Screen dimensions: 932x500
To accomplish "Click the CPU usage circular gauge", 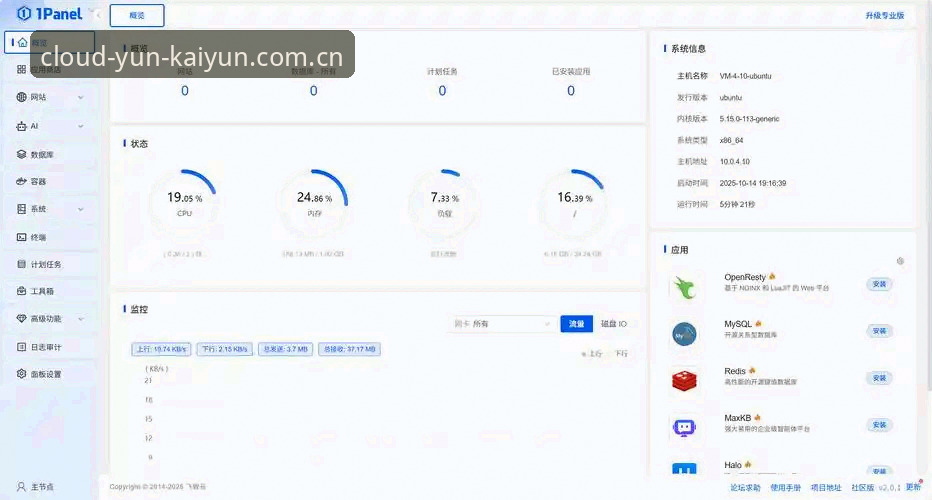I will pyautogui.click(x=184, y=203).
